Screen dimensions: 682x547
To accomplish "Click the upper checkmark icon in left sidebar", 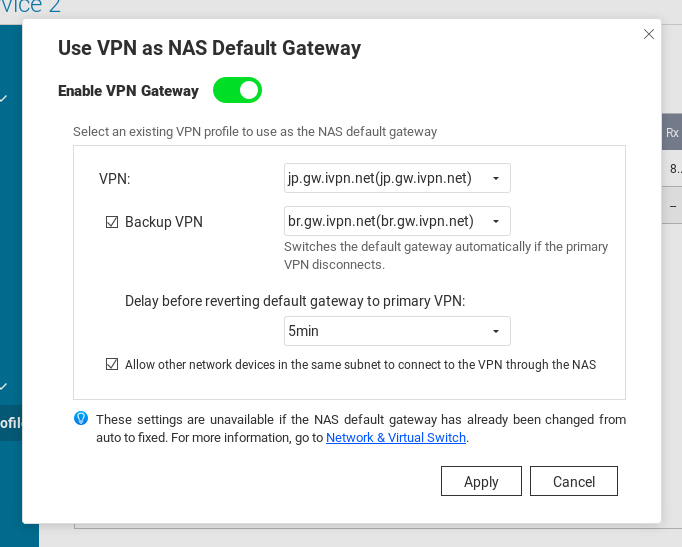I will tap(3, 98).
